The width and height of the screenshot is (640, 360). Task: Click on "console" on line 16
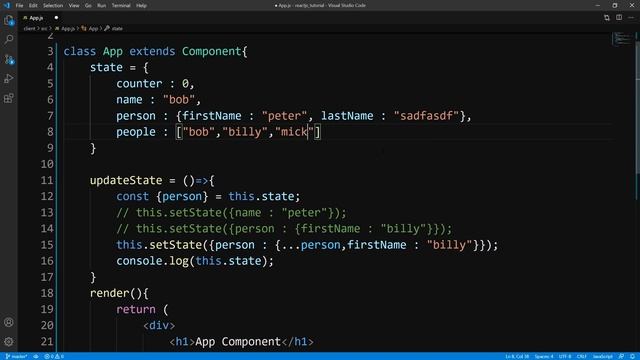point(139,261)
